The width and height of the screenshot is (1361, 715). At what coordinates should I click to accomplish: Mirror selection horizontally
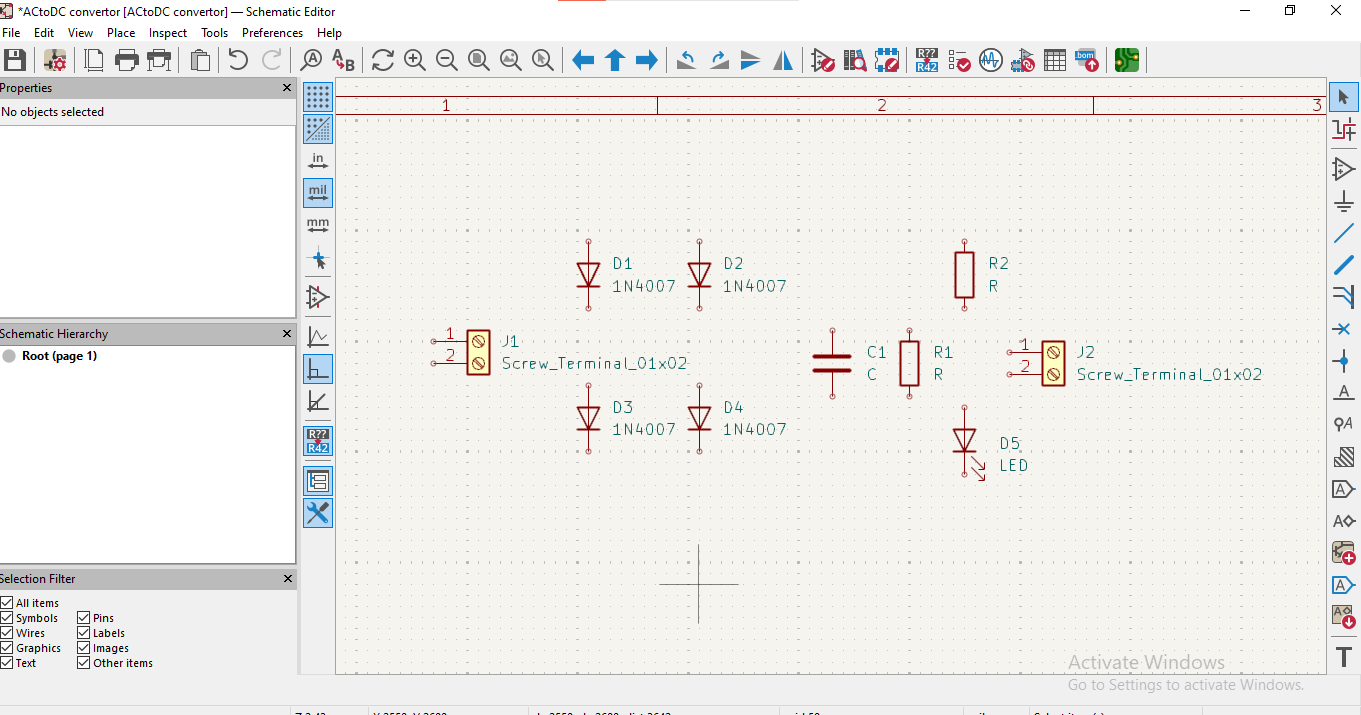(783, 60)
